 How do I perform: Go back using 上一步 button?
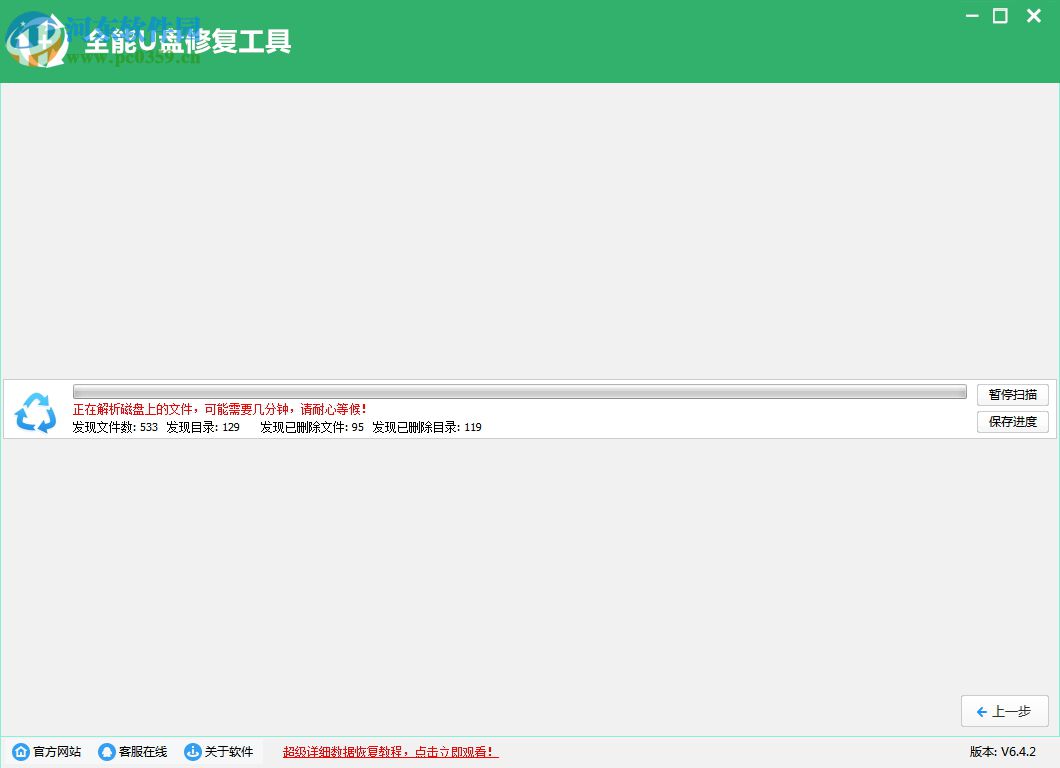[1005, 711]
